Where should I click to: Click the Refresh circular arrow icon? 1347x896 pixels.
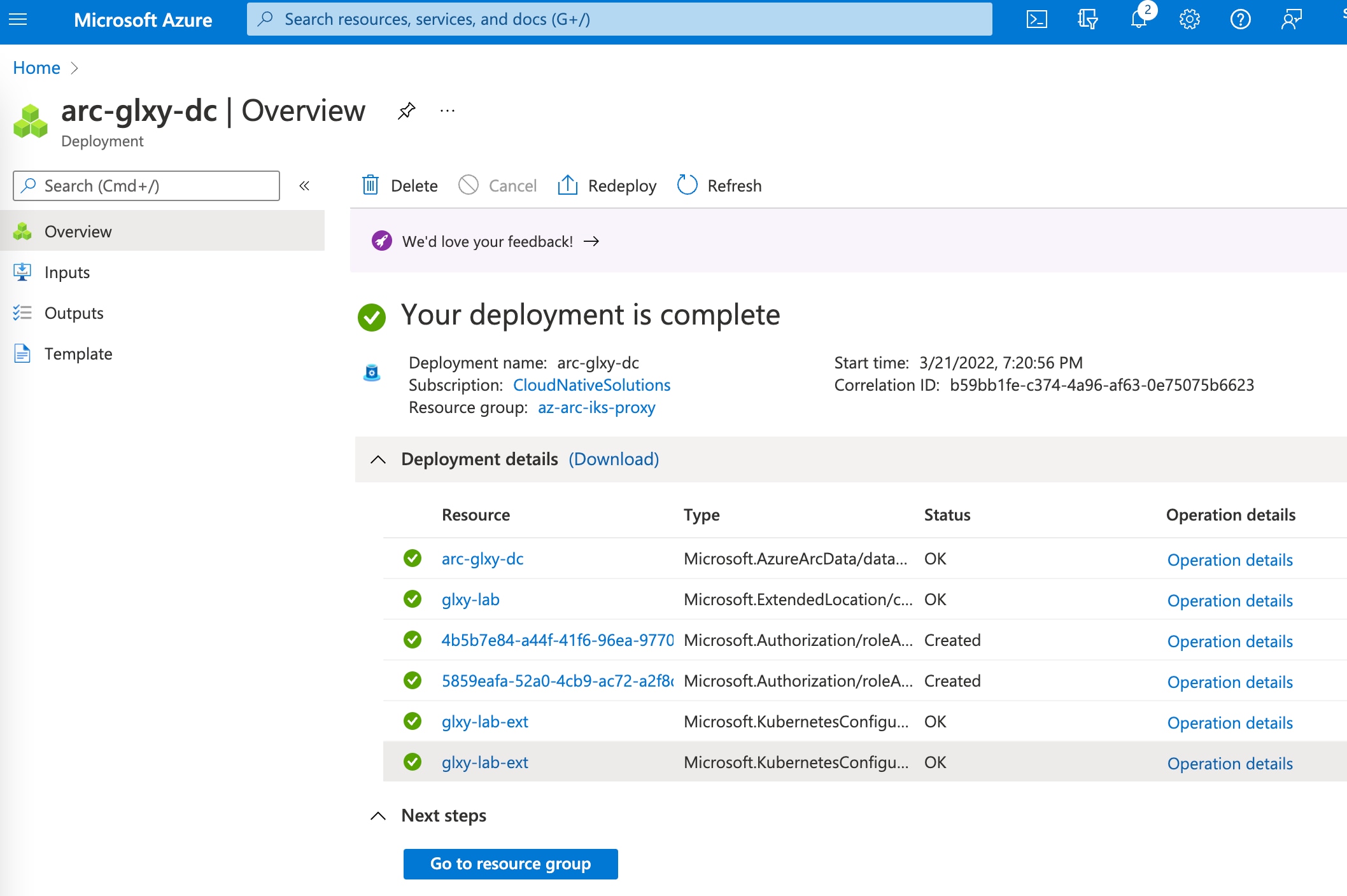pos(687,185)
